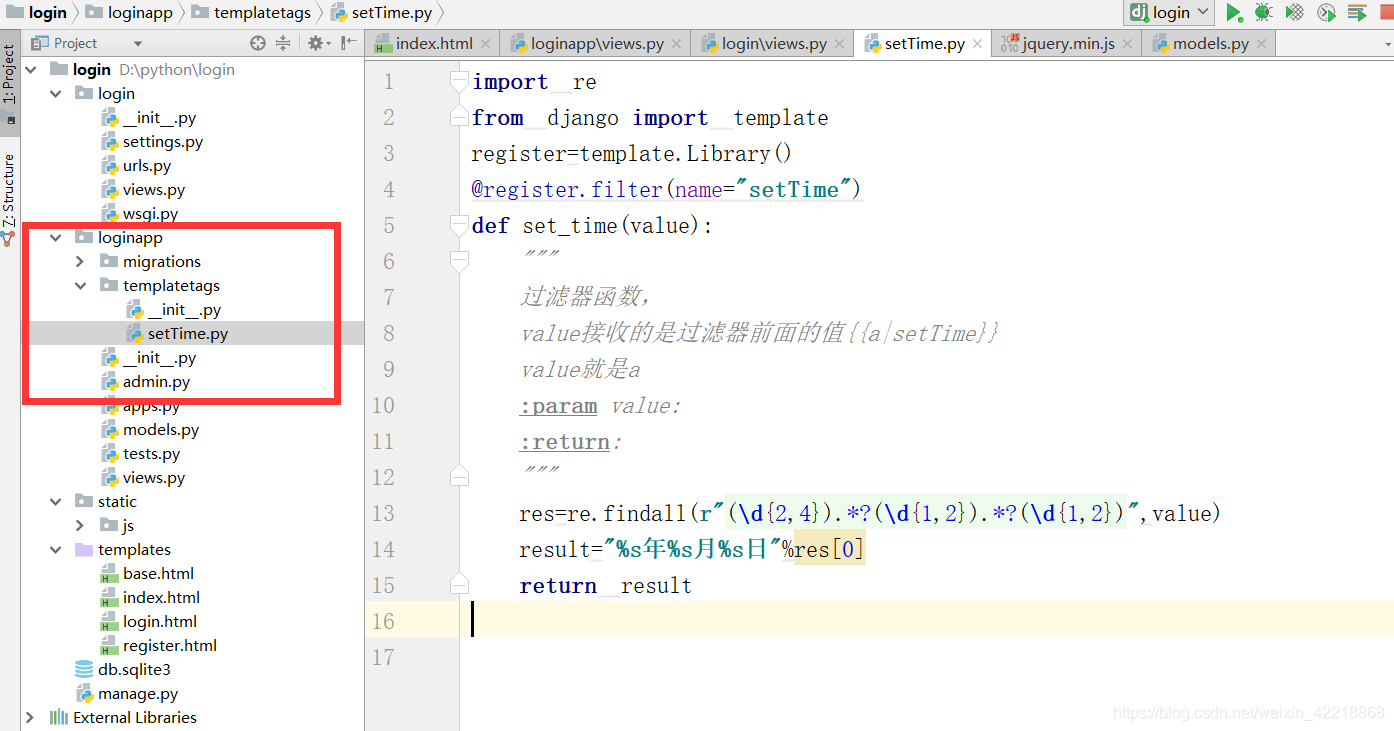
Task: Select settings.py in project tree
Action: 162,141
